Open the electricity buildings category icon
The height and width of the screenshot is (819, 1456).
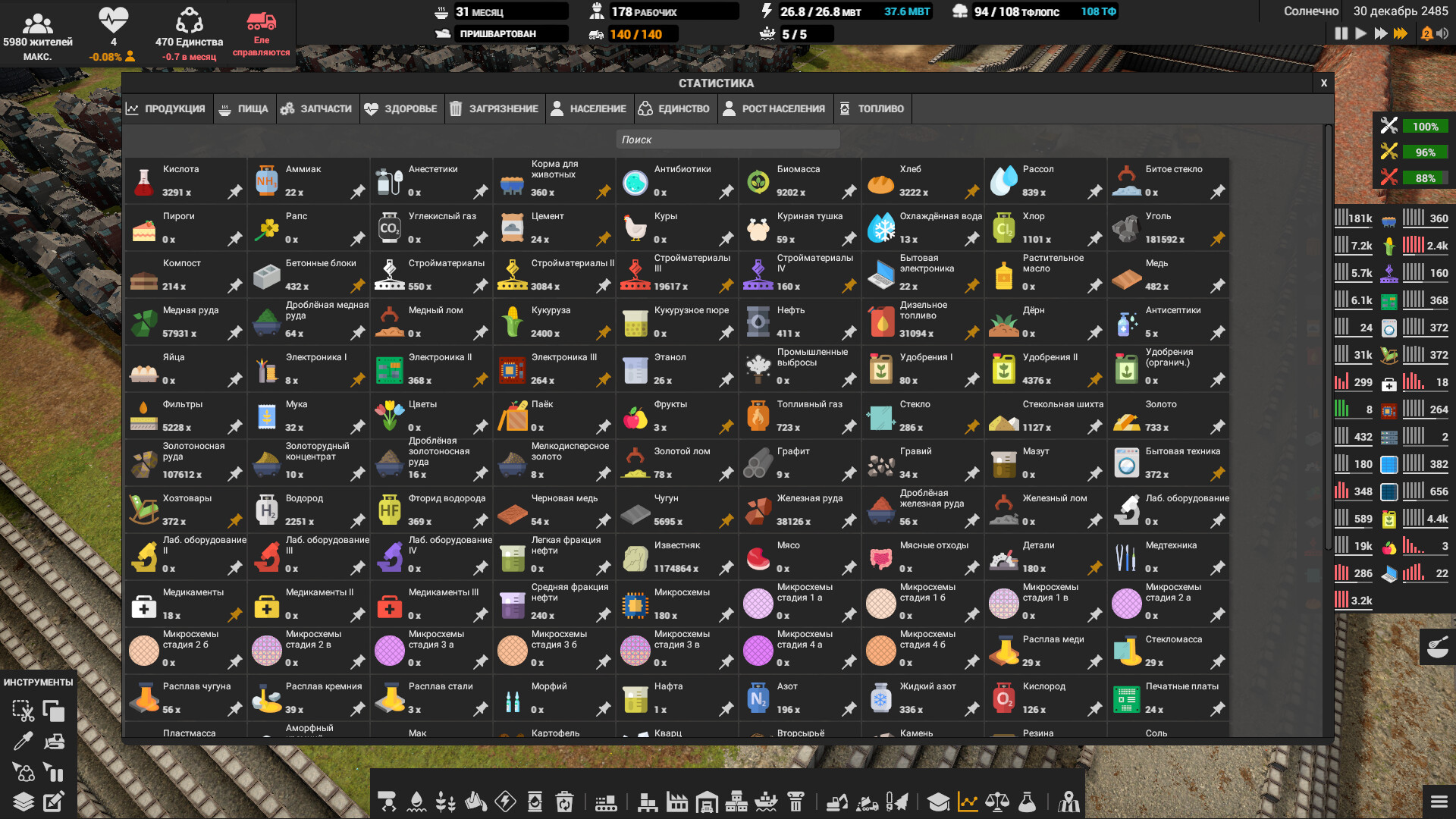tap(505, 802)
